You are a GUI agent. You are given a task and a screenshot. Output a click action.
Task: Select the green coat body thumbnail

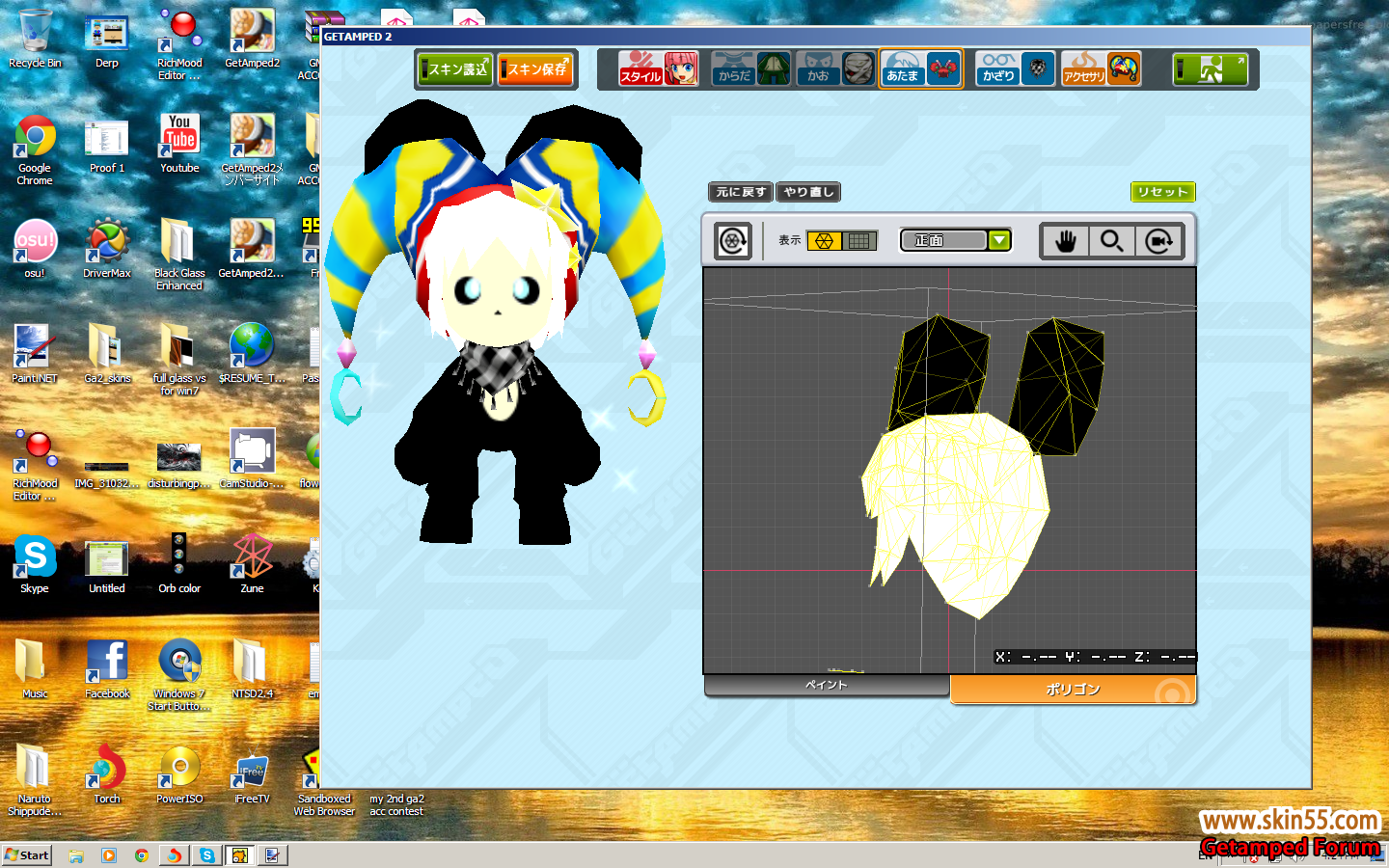point(774,68)
